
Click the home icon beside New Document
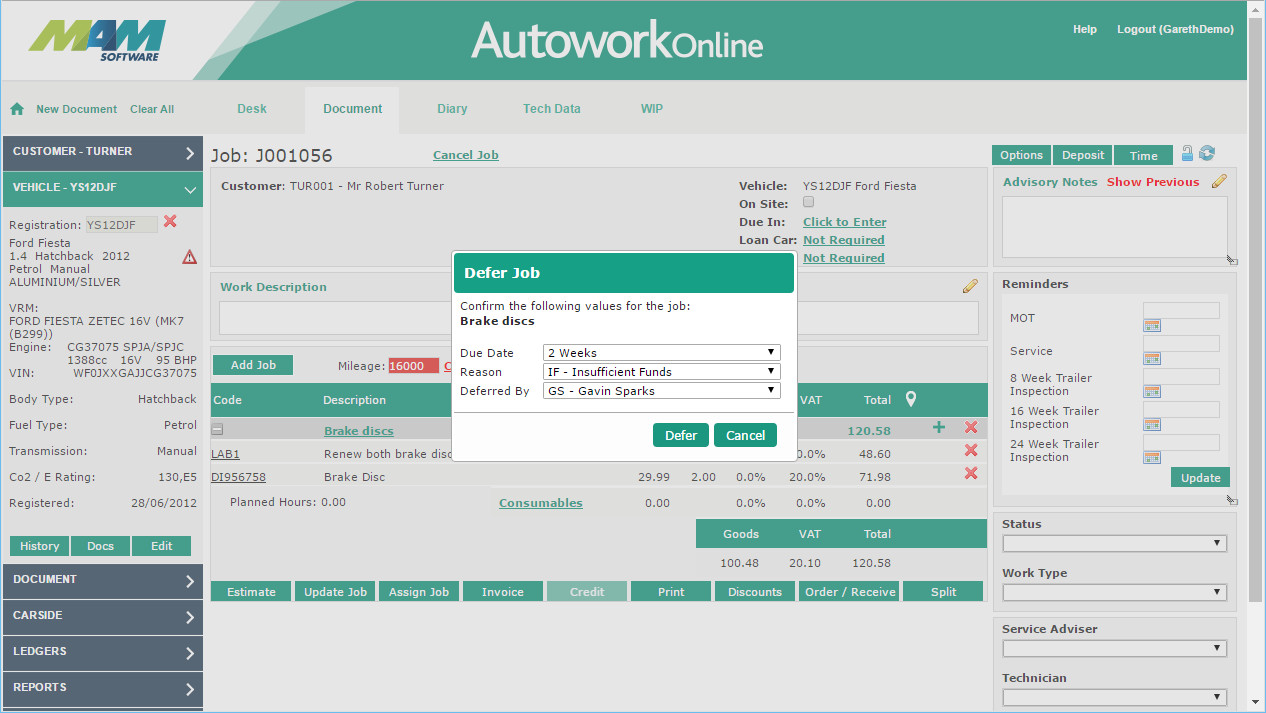pyautogui.click(x=17, y=109)
